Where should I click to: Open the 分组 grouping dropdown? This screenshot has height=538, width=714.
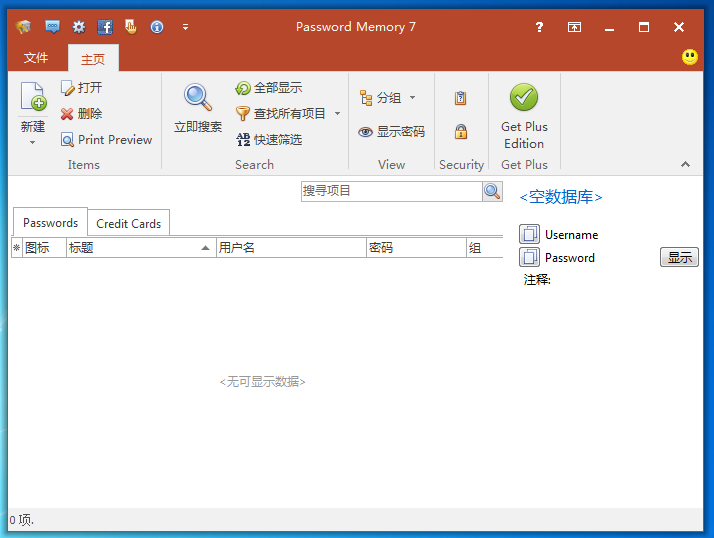click(x=387, y=97)
